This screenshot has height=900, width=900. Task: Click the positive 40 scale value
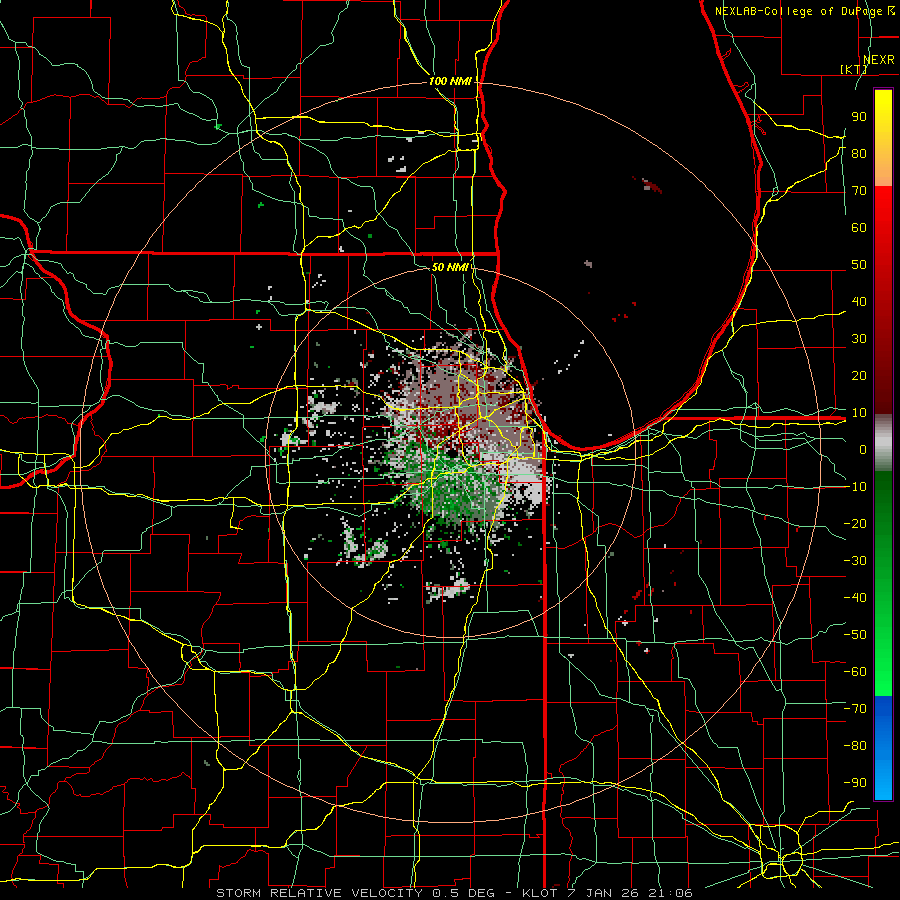pyautogui.click(x=859, y=301)
